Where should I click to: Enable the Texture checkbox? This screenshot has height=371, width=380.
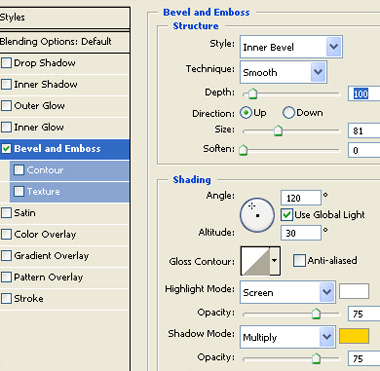point(19,191)
